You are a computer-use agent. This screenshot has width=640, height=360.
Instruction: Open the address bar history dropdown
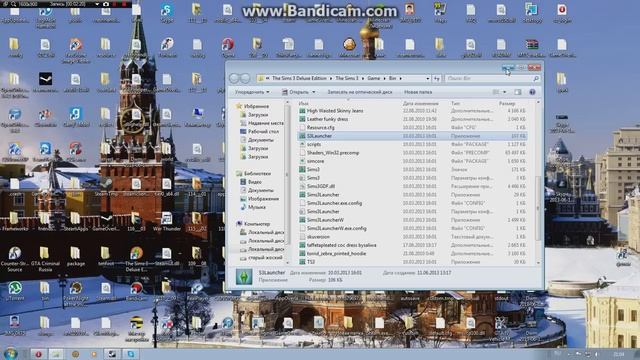[x=427, y=78]
